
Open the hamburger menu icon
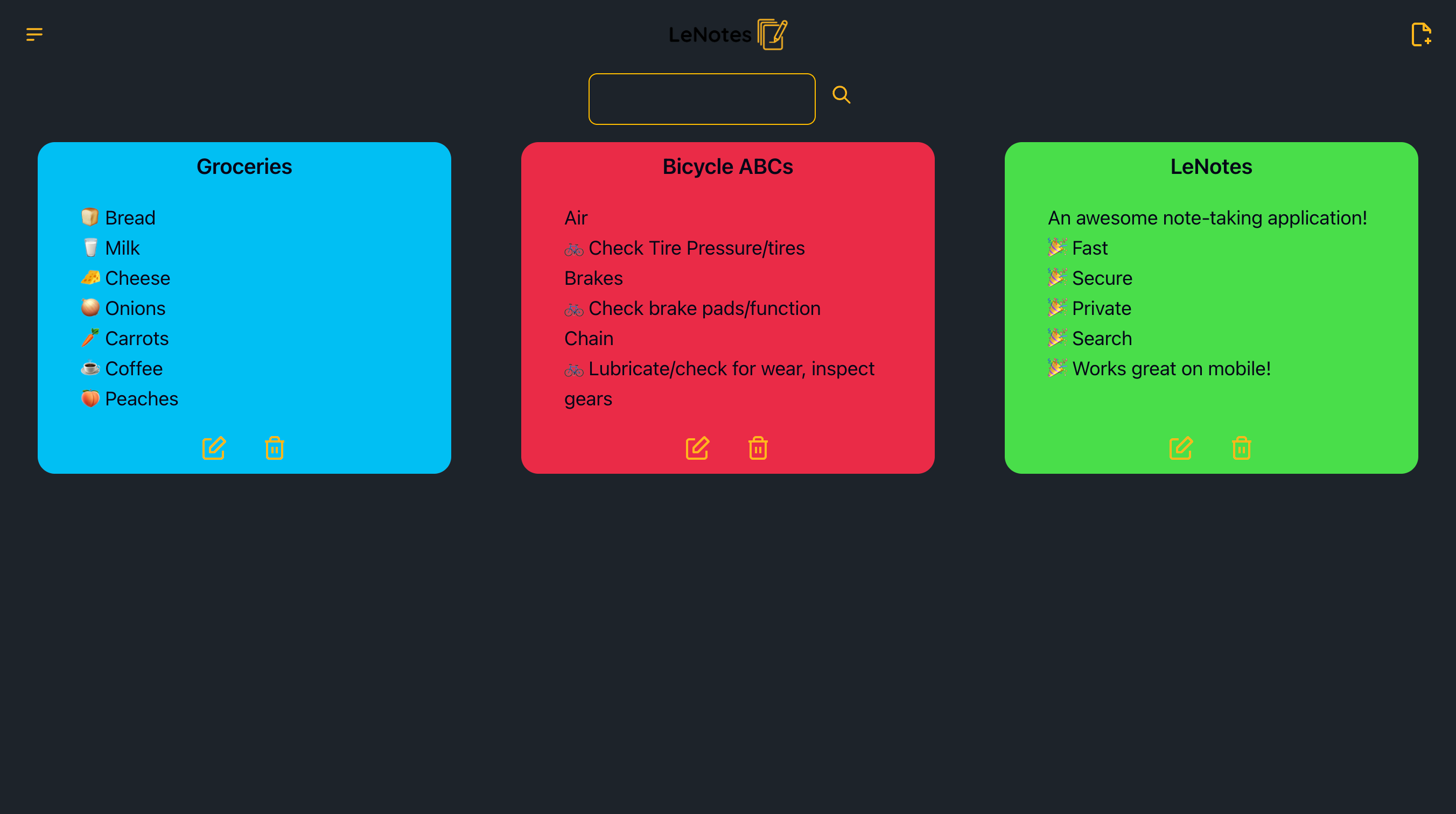(34, 34)
